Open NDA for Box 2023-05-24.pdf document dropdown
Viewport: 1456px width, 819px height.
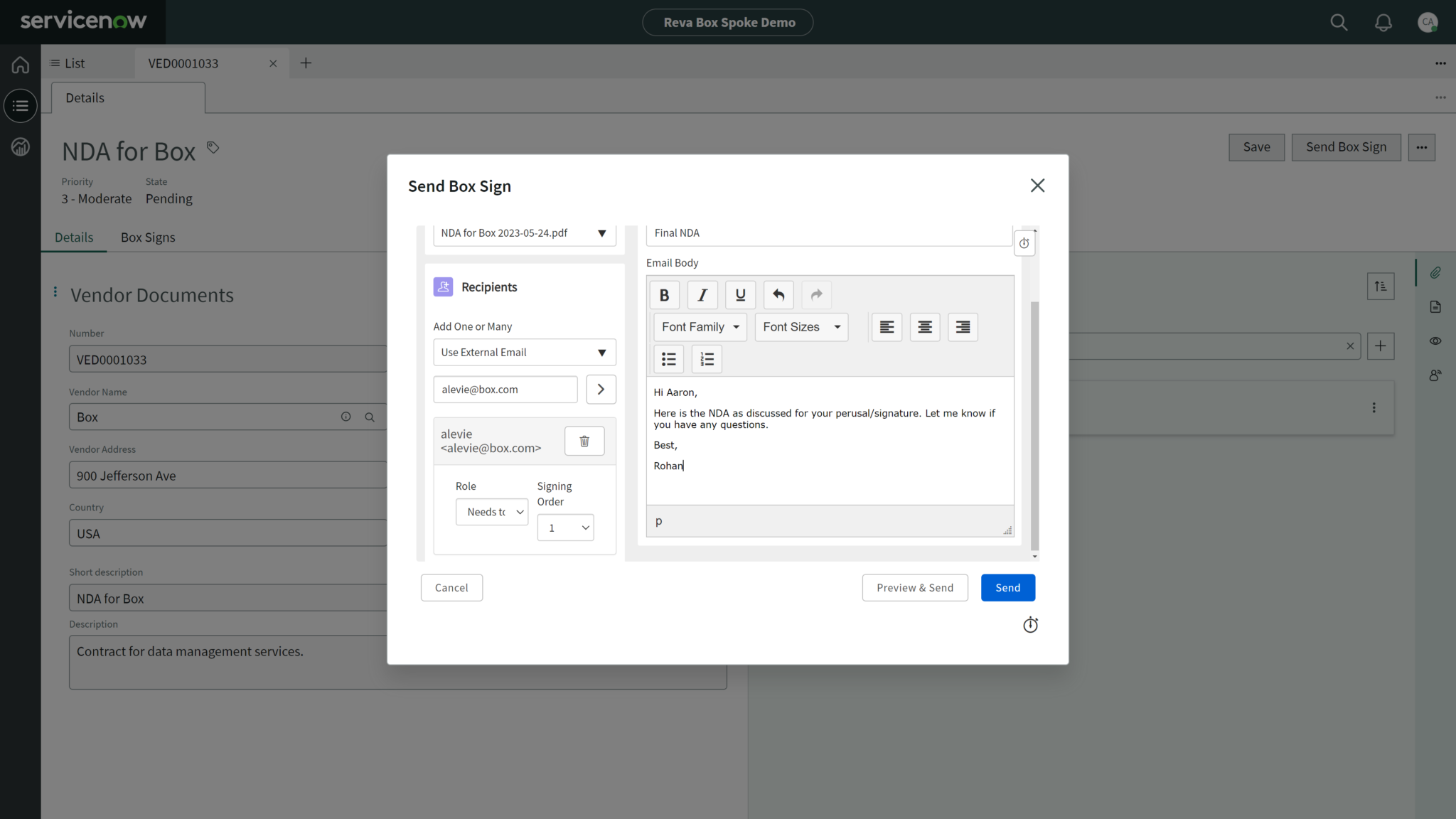(x=525, y=234)
